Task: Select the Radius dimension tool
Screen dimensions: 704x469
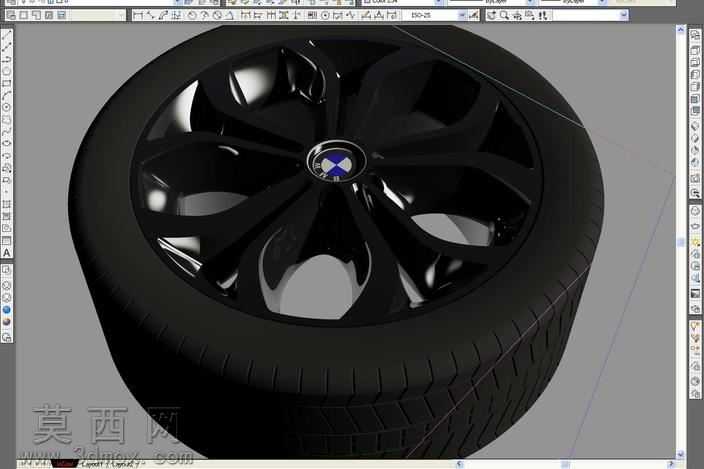Action: (x=192, y=16)
